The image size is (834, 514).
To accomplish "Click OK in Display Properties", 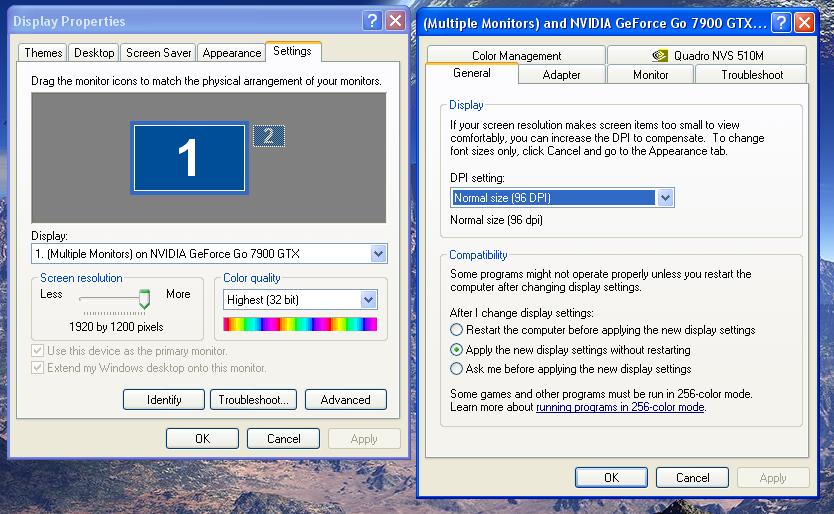I will click(x=202, y=438).
